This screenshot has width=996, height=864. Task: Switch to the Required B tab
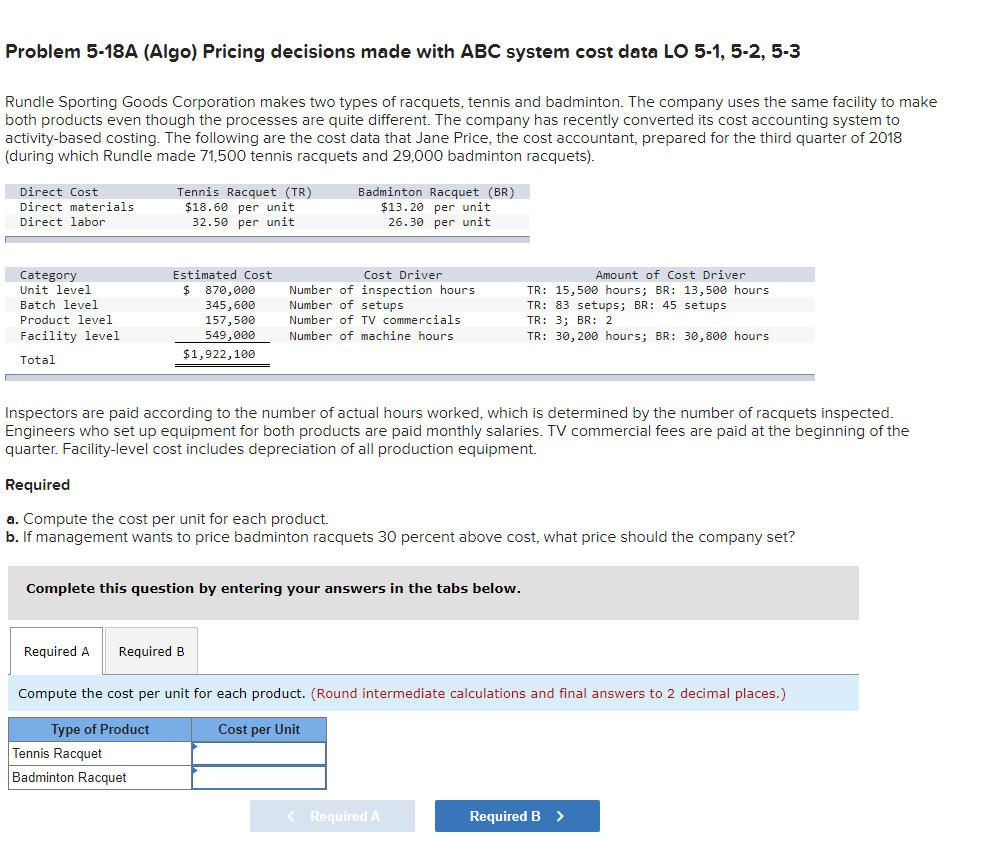tap(150, 651)
